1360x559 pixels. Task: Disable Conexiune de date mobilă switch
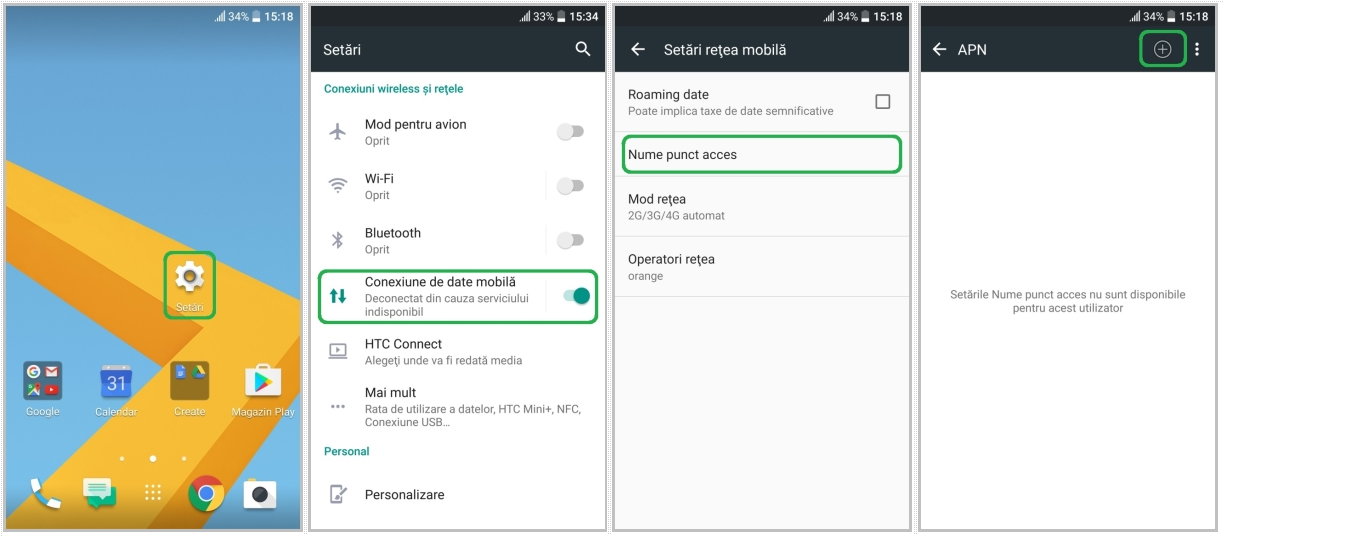pos(576,296)
